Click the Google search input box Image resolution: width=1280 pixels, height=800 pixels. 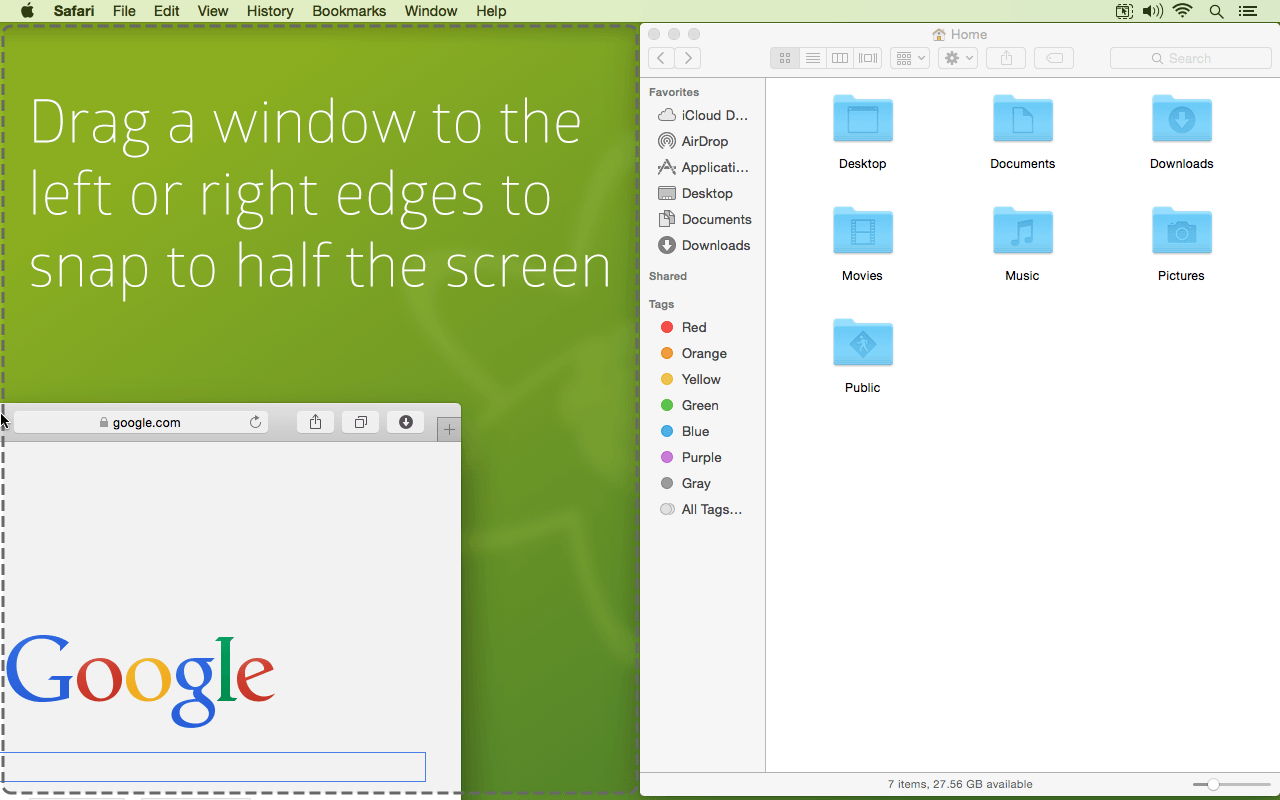pyautogui.click(x=214, y=767)
